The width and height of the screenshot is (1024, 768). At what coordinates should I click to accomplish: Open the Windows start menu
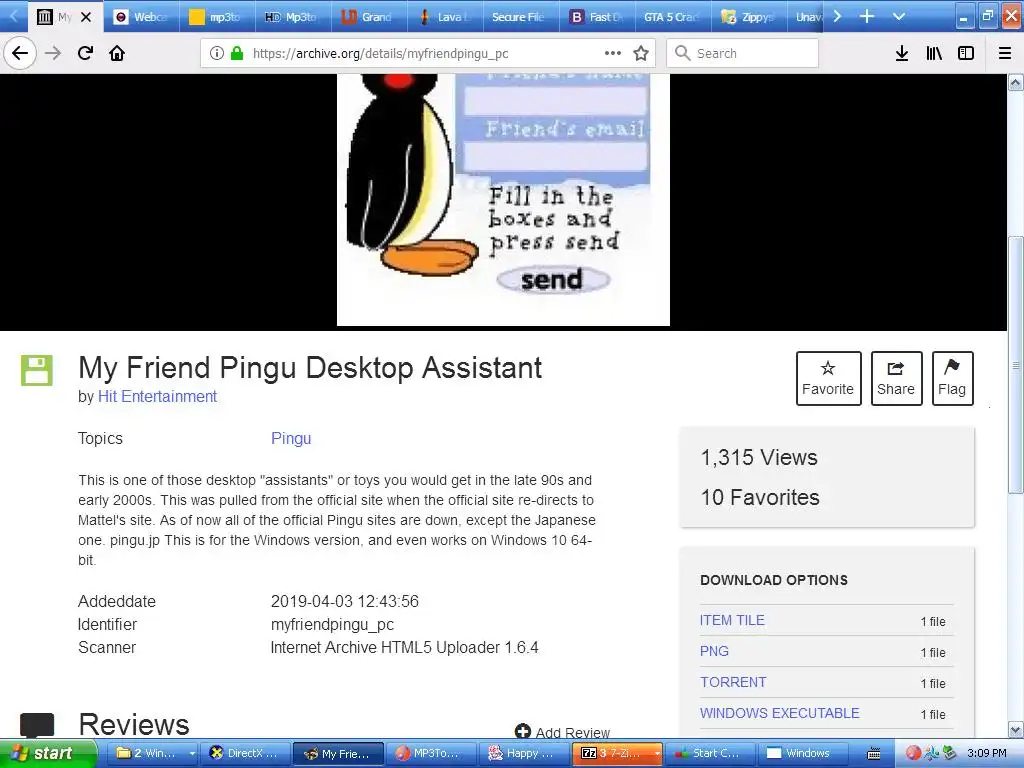point(48,753)
